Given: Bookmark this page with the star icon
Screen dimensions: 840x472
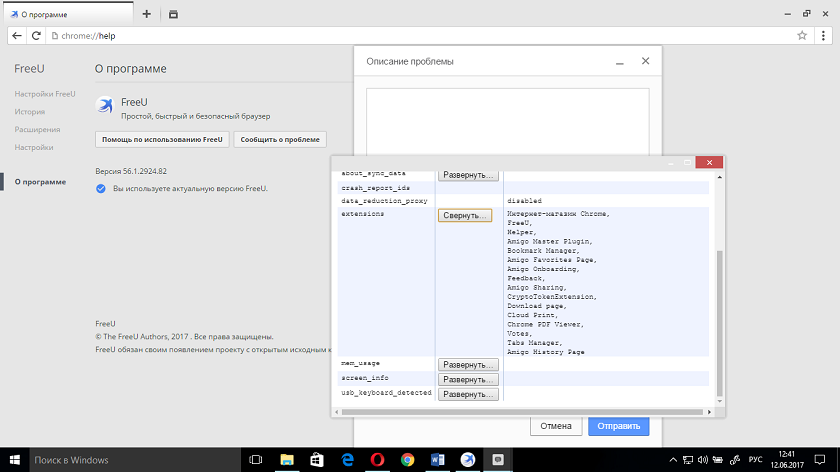Looking at the screenshot, I should [802, 35].
